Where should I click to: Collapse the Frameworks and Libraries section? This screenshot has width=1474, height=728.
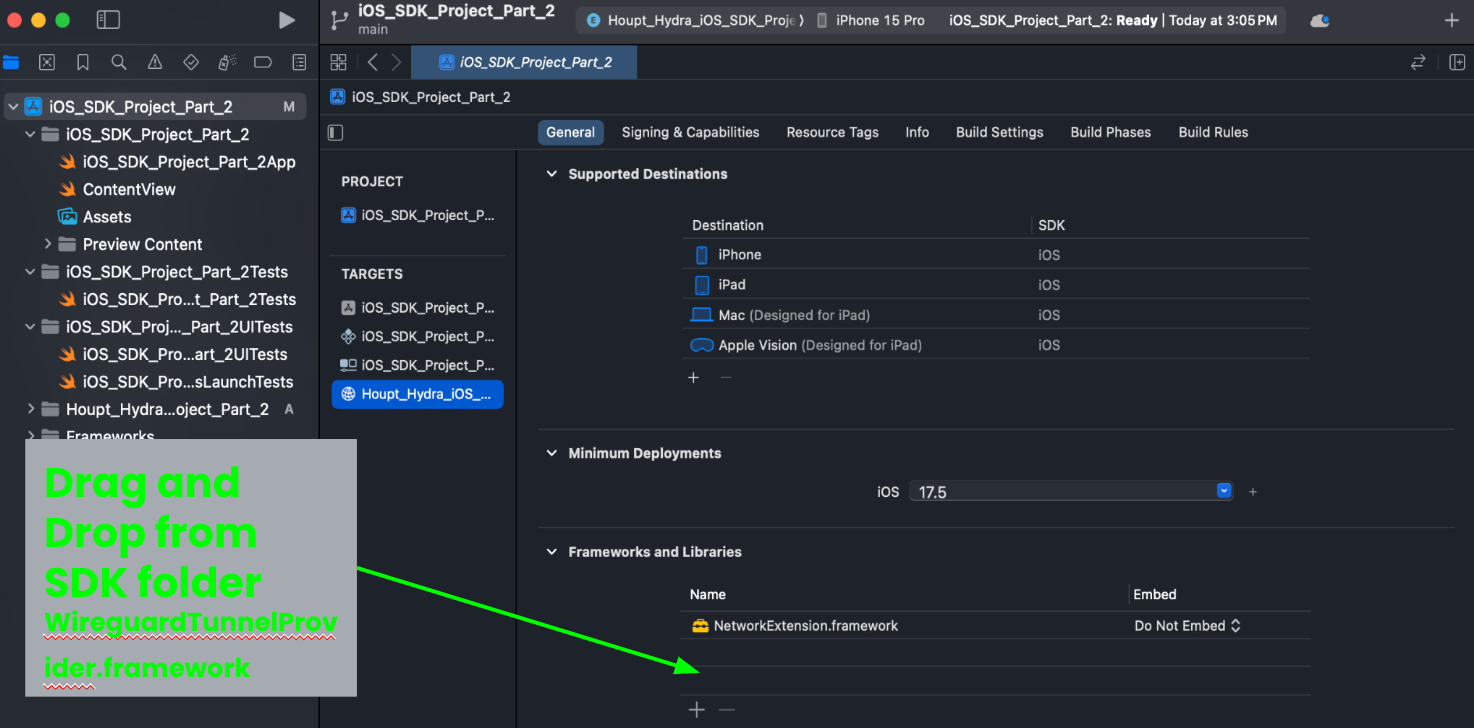pos(551,552)
